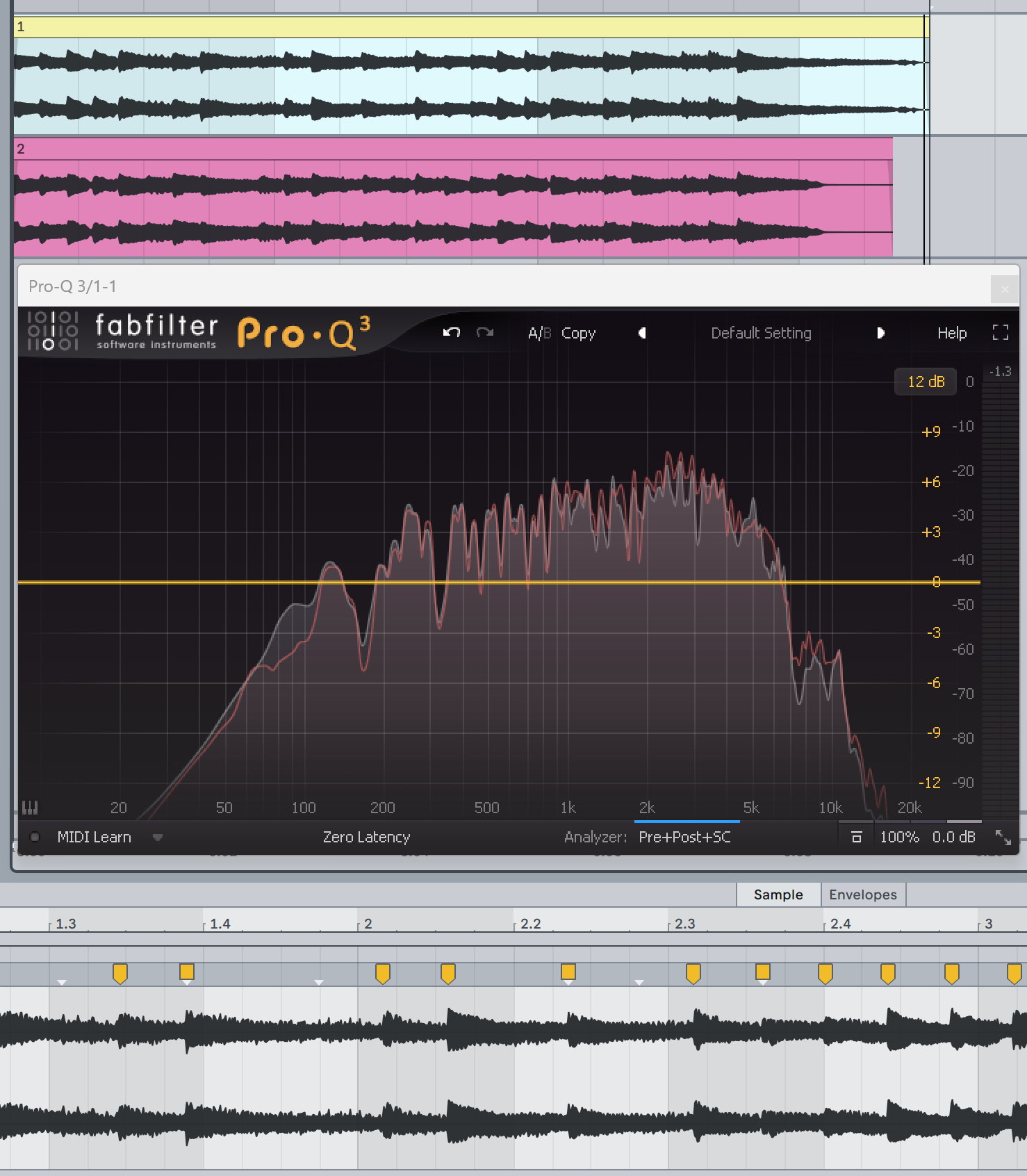
Task: Click the Copy button
Action: click(578, 334)
